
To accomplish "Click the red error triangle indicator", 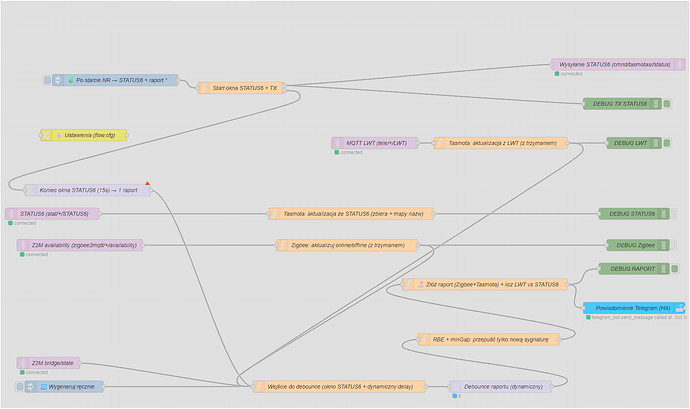I will click(x=148, y=183).
